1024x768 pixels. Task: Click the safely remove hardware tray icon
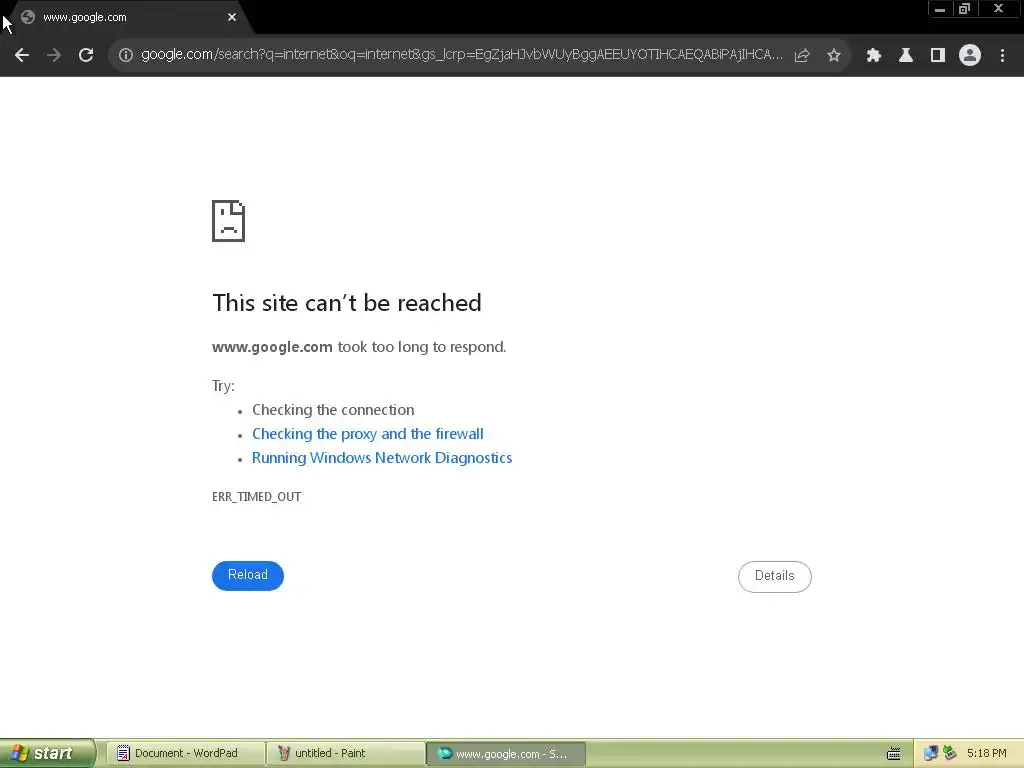pyautogui.click(x=950, y=754)
